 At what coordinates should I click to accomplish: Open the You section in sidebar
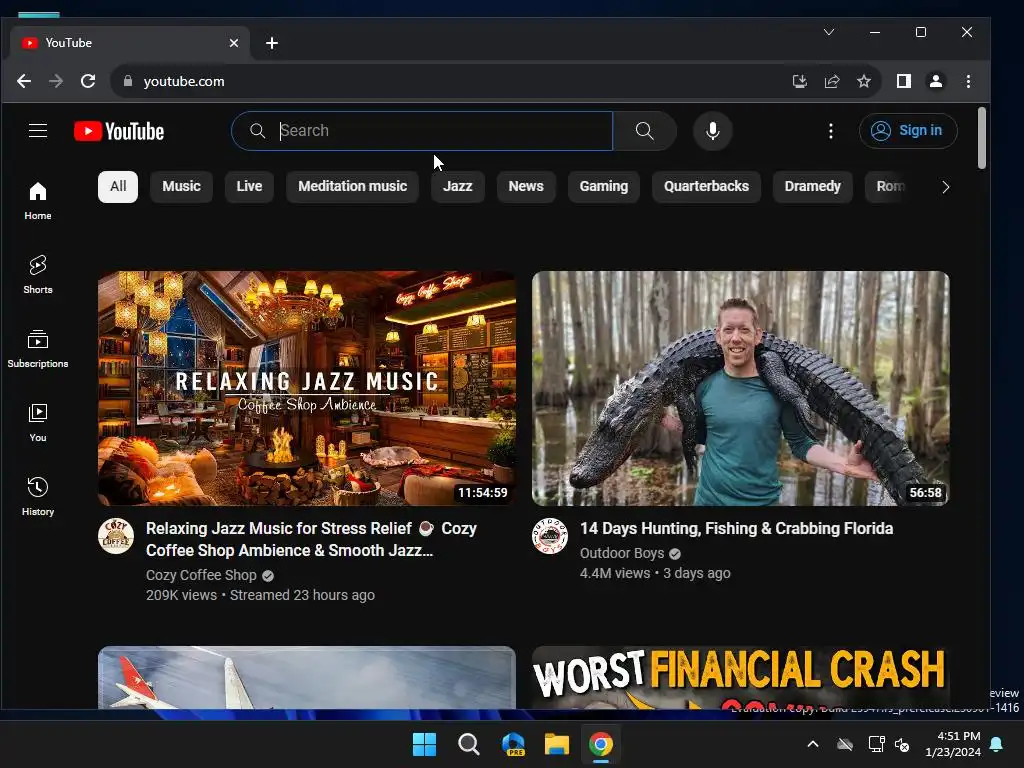(x=38, y=423)
